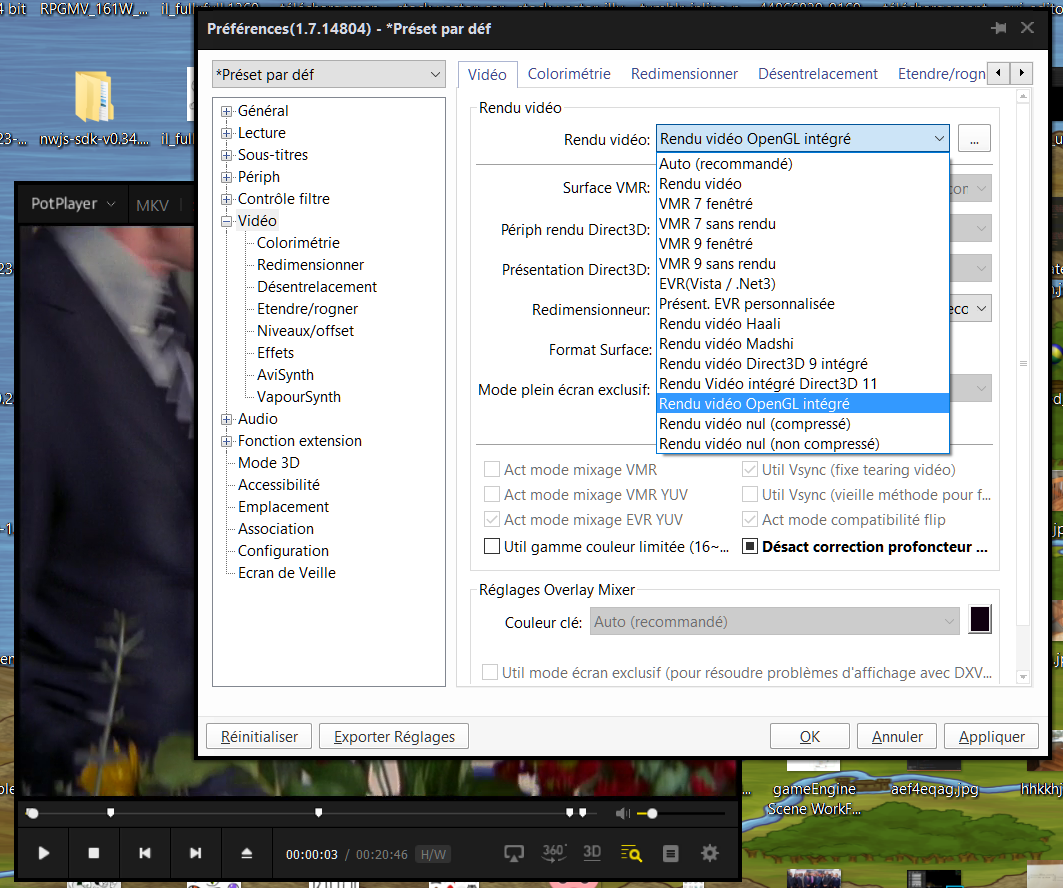
Task: Click the Play button in PotPlayer
Action: tap(43, 853)
